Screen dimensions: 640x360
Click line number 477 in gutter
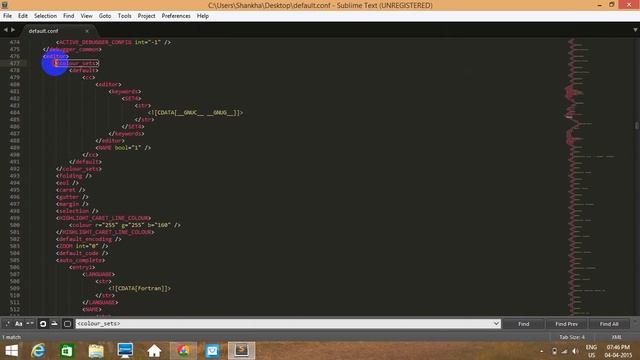(x=15, y=63)
